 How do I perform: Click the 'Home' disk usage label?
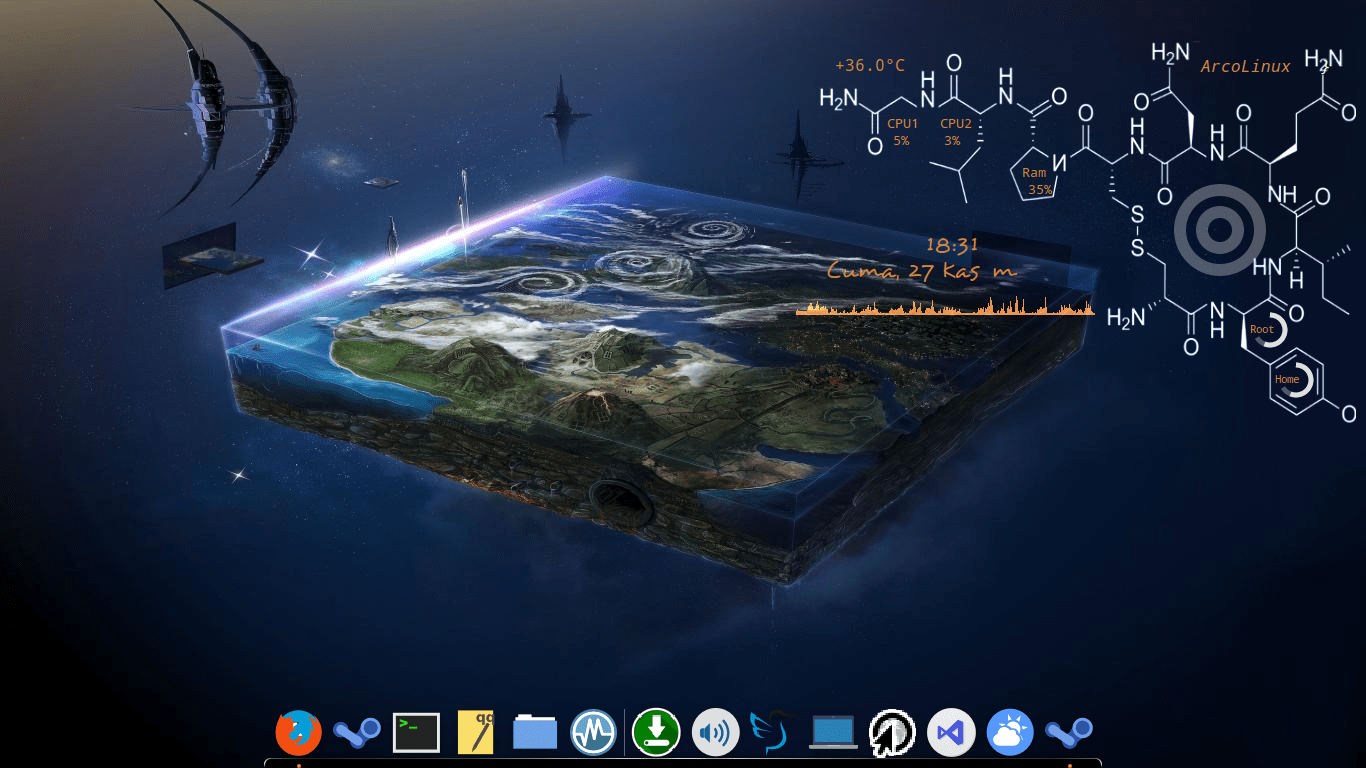point(1287,380)
